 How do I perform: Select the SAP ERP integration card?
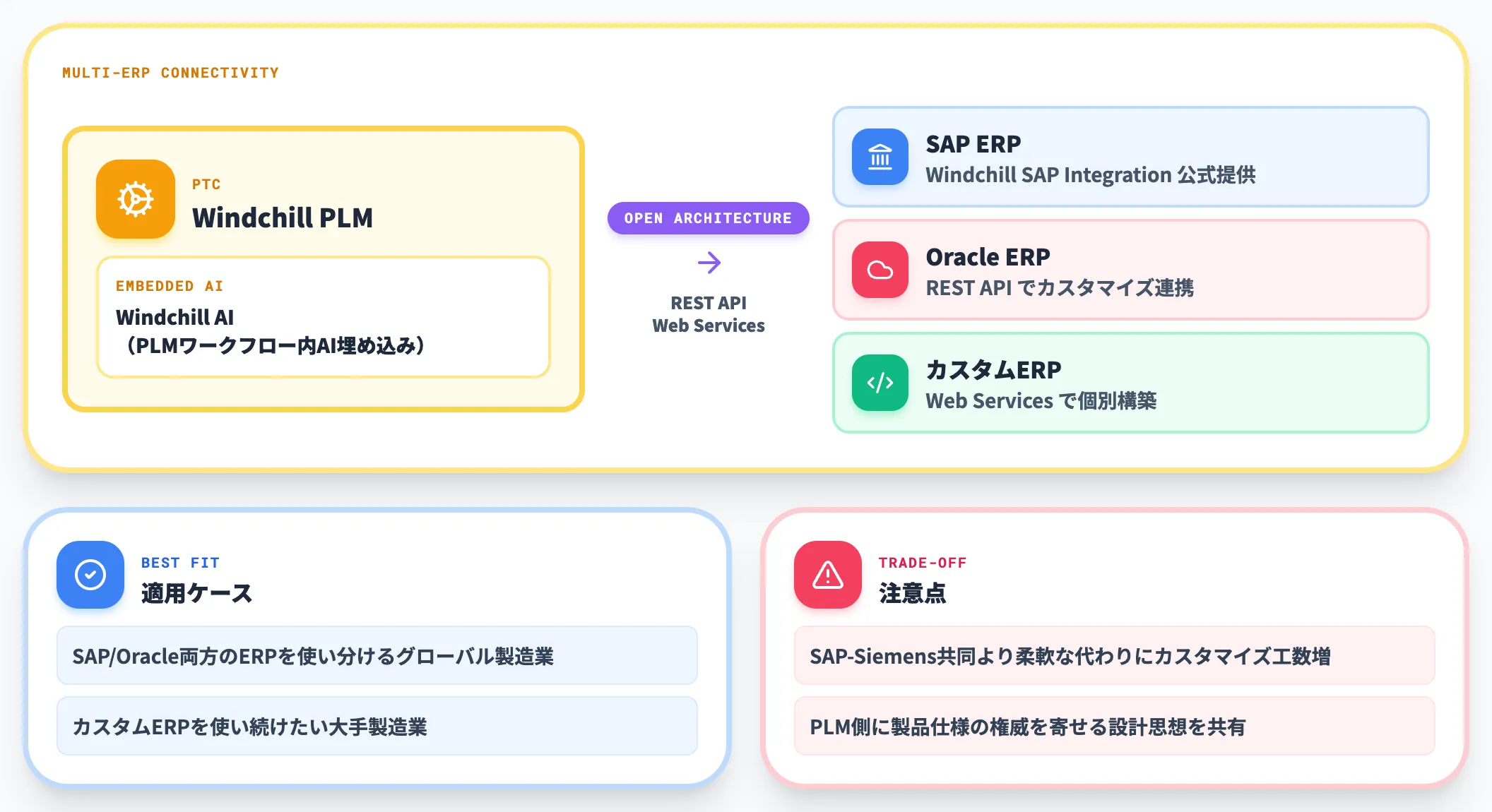coord(1131,157)
